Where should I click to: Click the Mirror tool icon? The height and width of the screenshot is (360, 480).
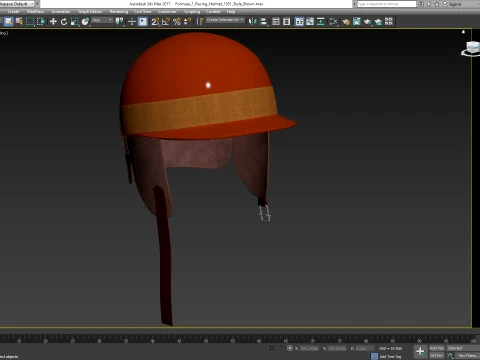[x=252, y=22]
